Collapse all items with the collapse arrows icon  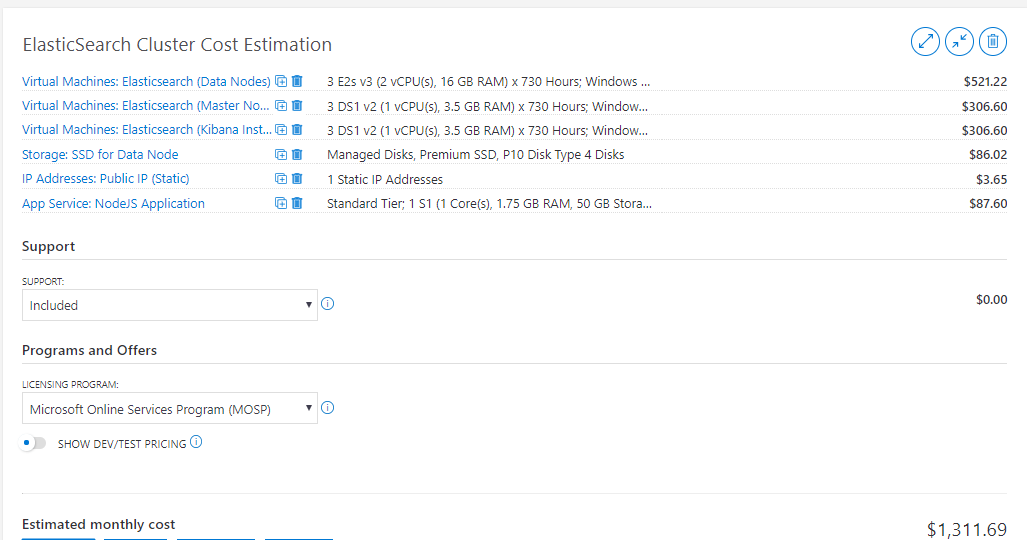[959, 41]
